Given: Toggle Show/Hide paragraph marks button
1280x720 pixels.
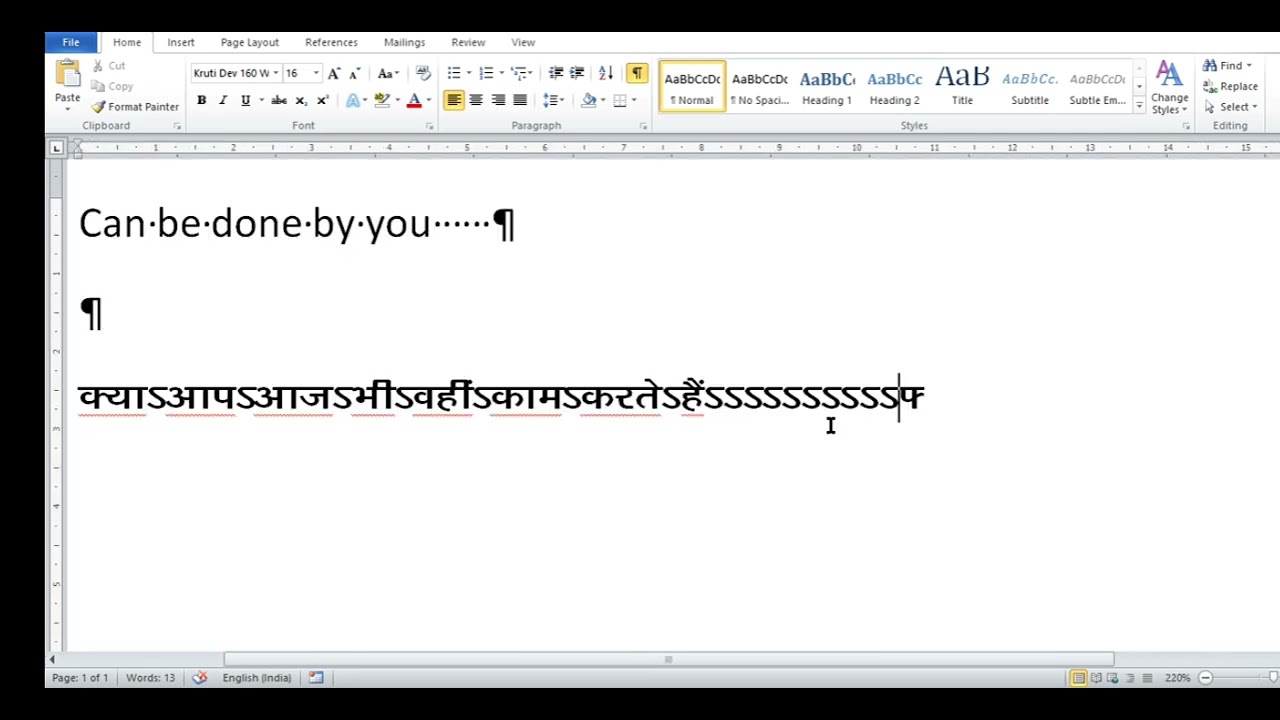Looking at the screenshot, I should [636, 73].
